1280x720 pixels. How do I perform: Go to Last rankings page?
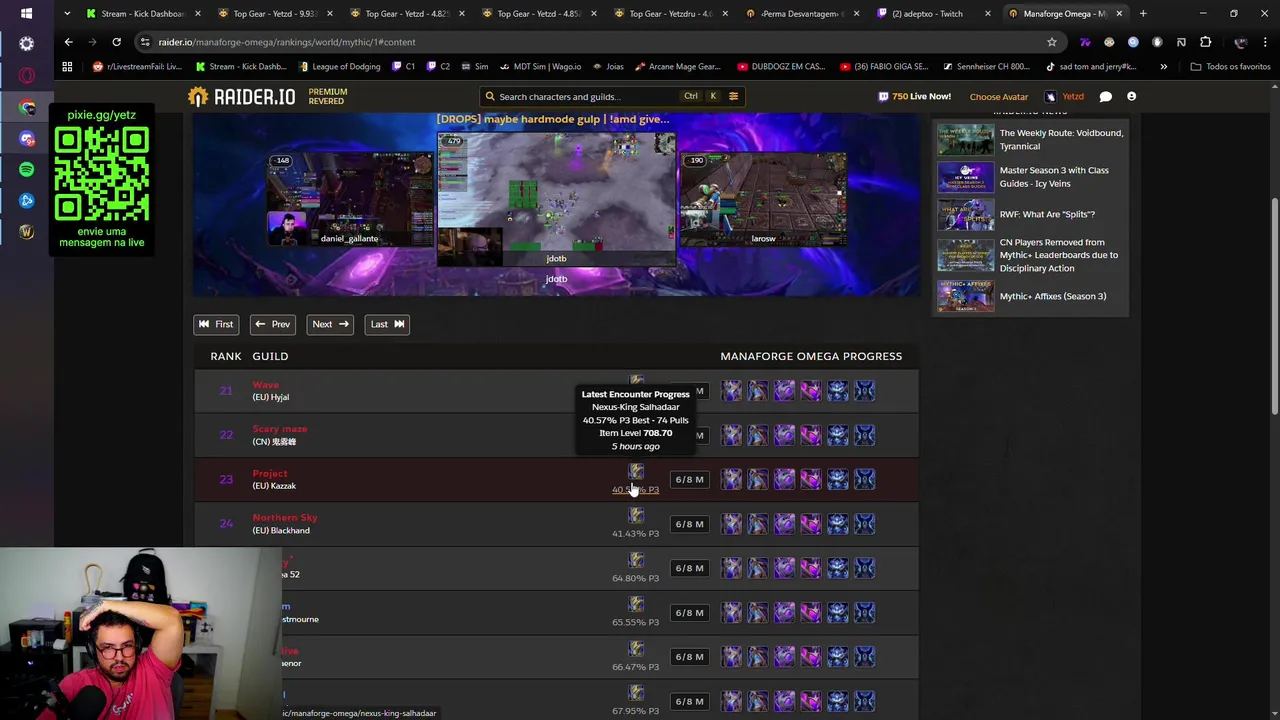[387, 324]
